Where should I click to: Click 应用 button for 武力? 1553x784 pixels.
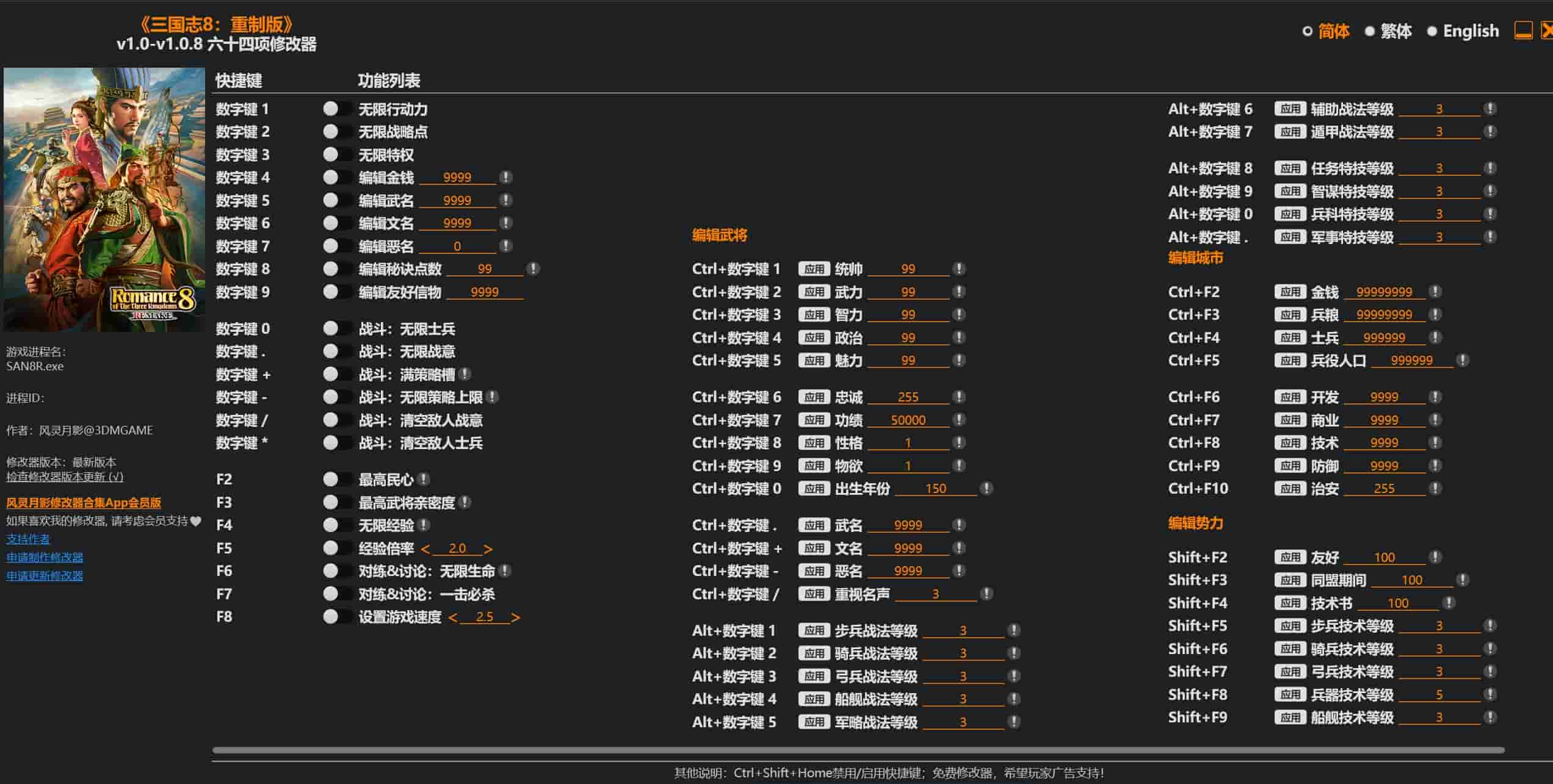point(813,292)
